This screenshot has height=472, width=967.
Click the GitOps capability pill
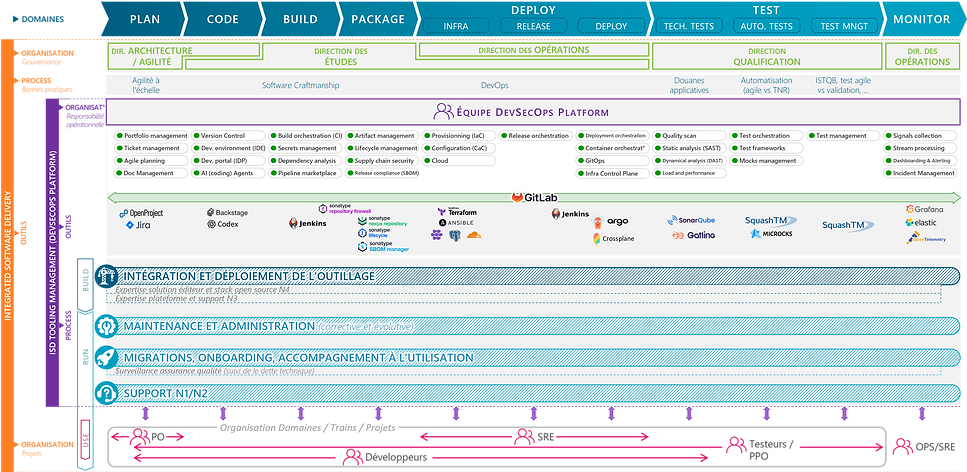click(613, 160)
